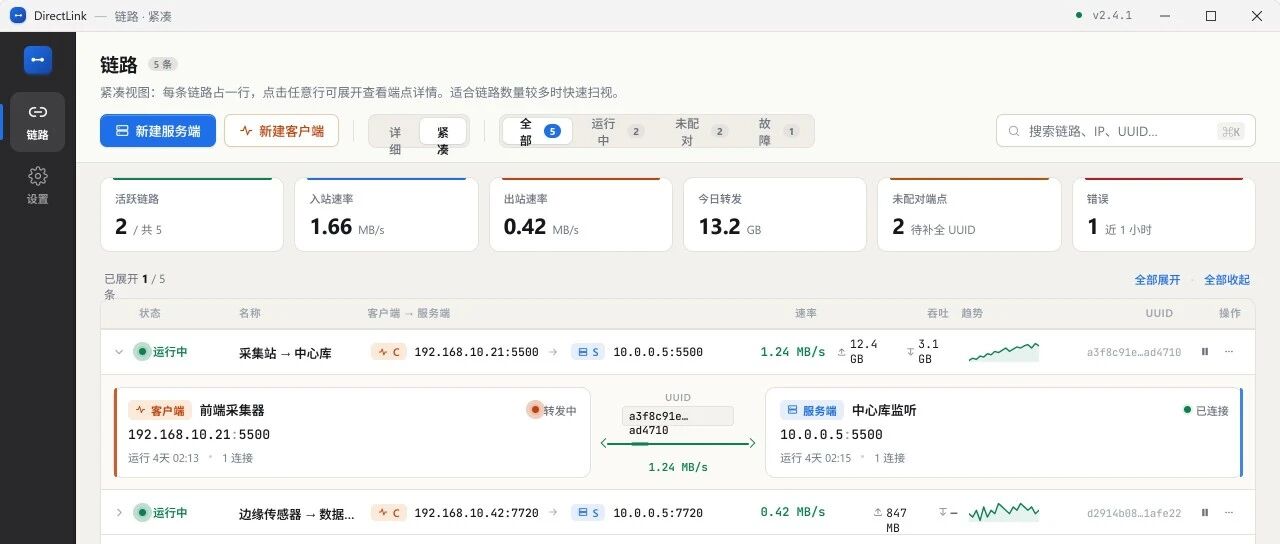The image size is (1280, 544).
Task: Focus the 搜索链路、IP、UUID search field
Action: pos(1125,131)
